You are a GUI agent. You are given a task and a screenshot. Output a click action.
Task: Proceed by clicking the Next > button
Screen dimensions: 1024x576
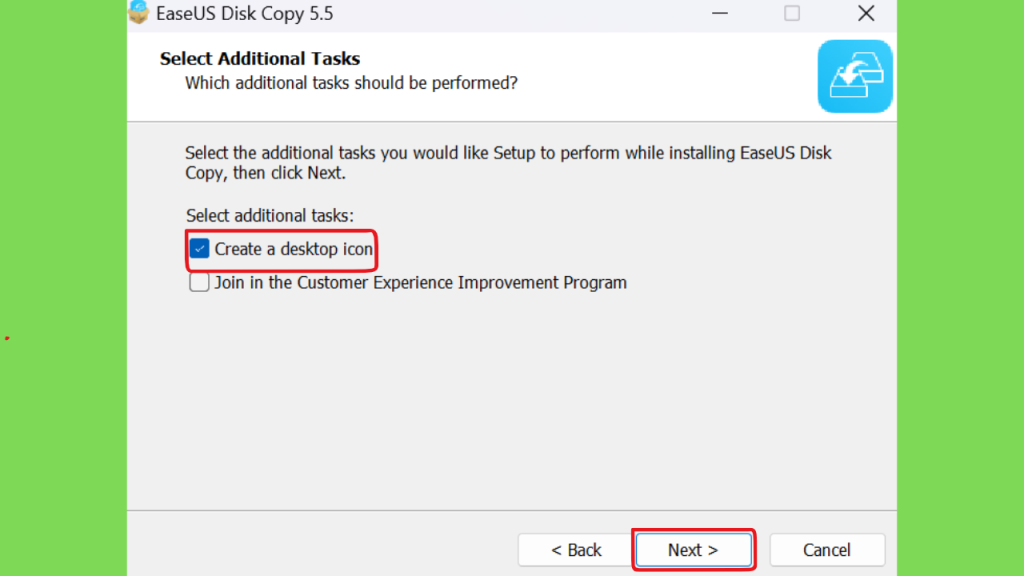click(x=694, y=550)
